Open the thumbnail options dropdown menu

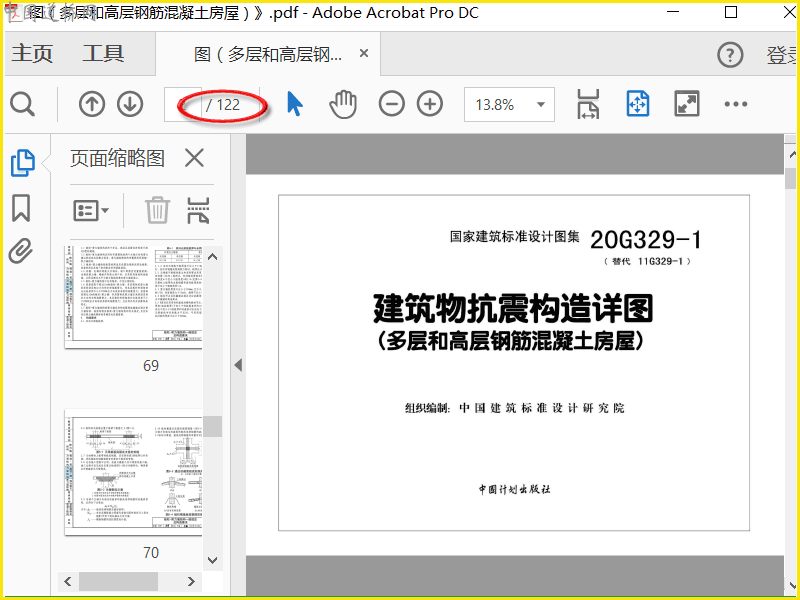point(91,210)
